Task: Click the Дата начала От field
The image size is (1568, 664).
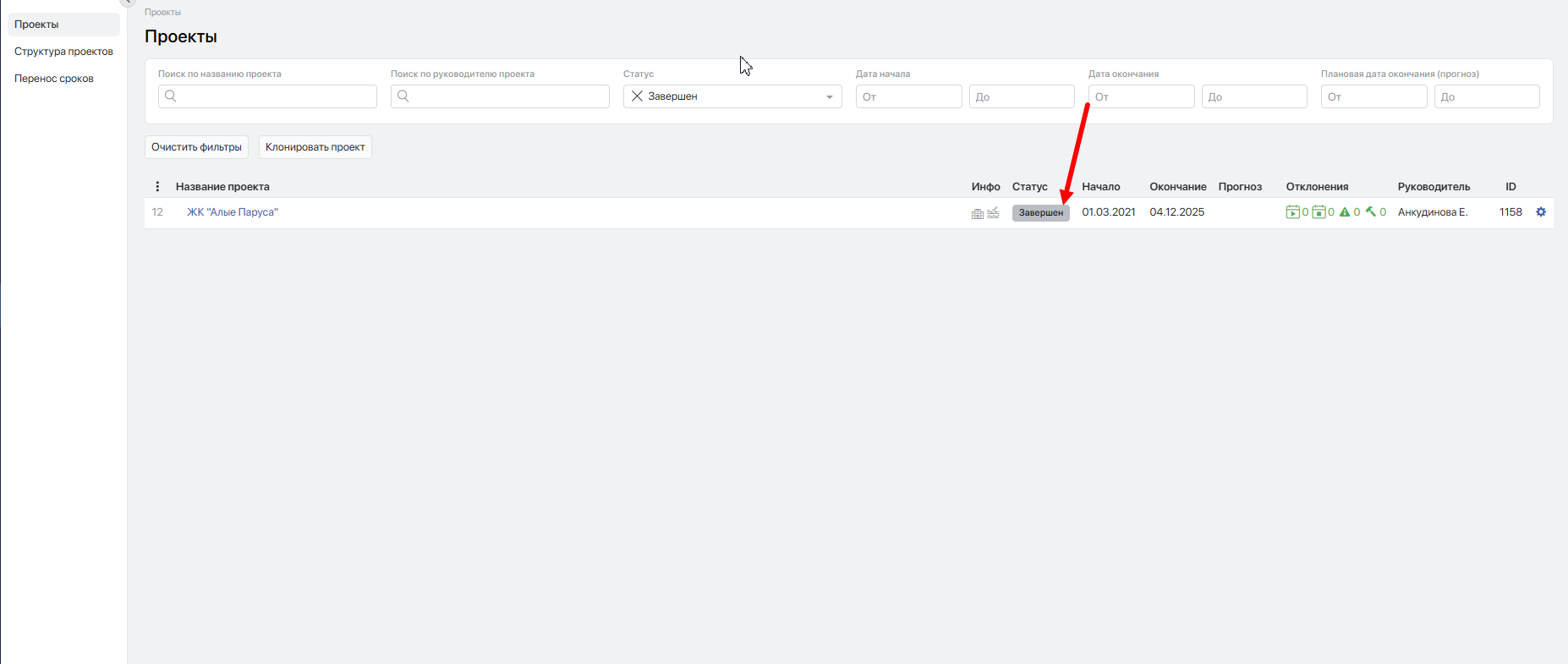Action: click(x=908, y=96)
